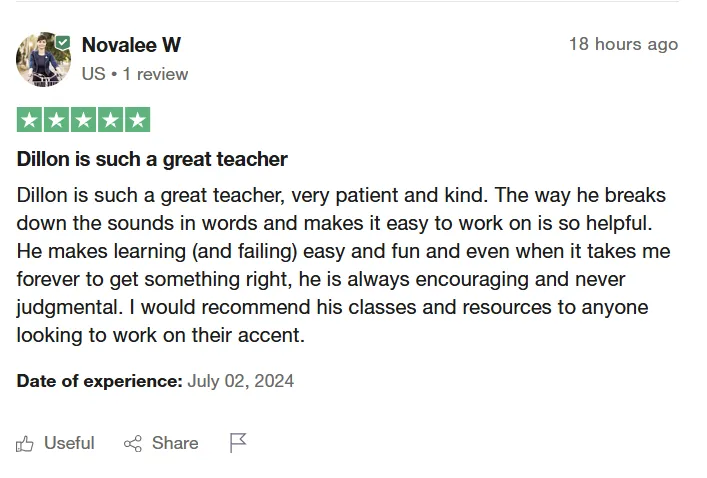
Task: Select the first green star
Action: [29, 120]
